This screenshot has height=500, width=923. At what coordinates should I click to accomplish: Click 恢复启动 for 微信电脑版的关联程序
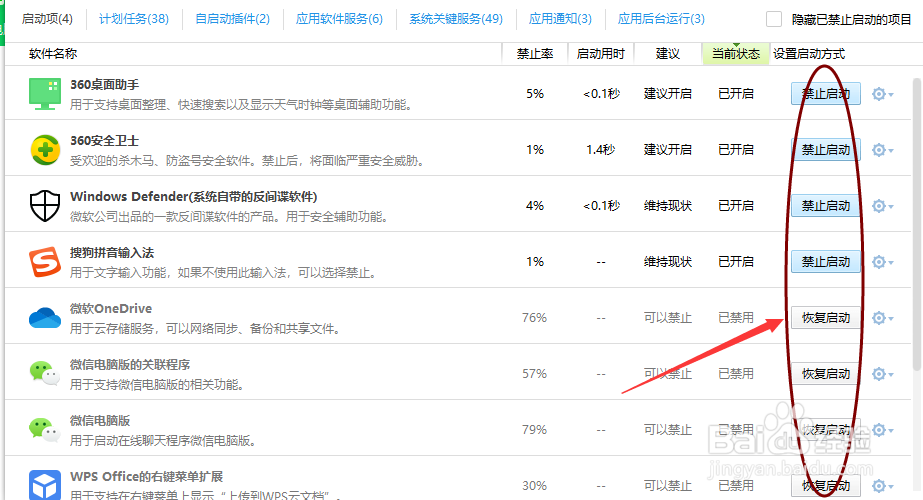pyautogui.click(x=825, y=373)
